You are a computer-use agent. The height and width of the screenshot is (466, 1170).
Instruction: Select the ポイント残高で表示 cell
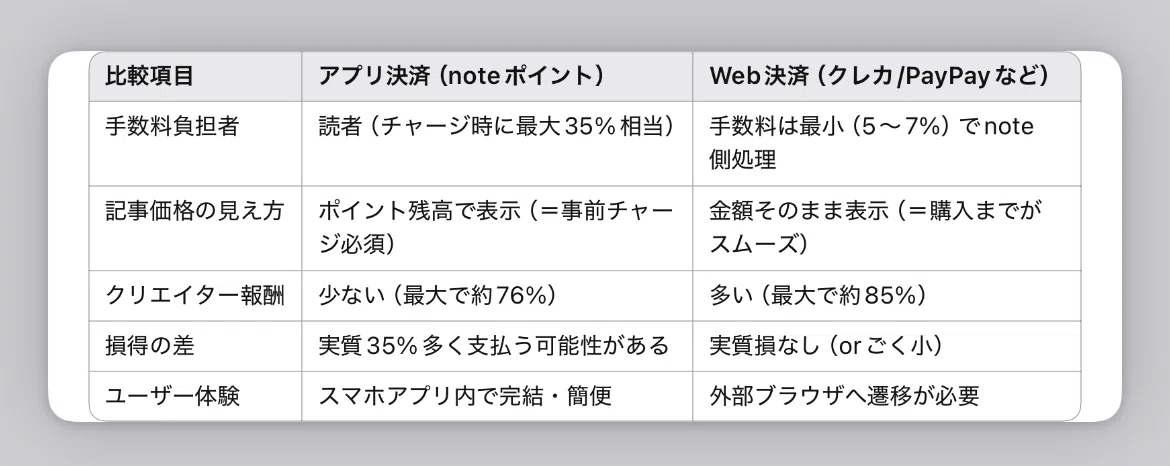pos(497,228)
